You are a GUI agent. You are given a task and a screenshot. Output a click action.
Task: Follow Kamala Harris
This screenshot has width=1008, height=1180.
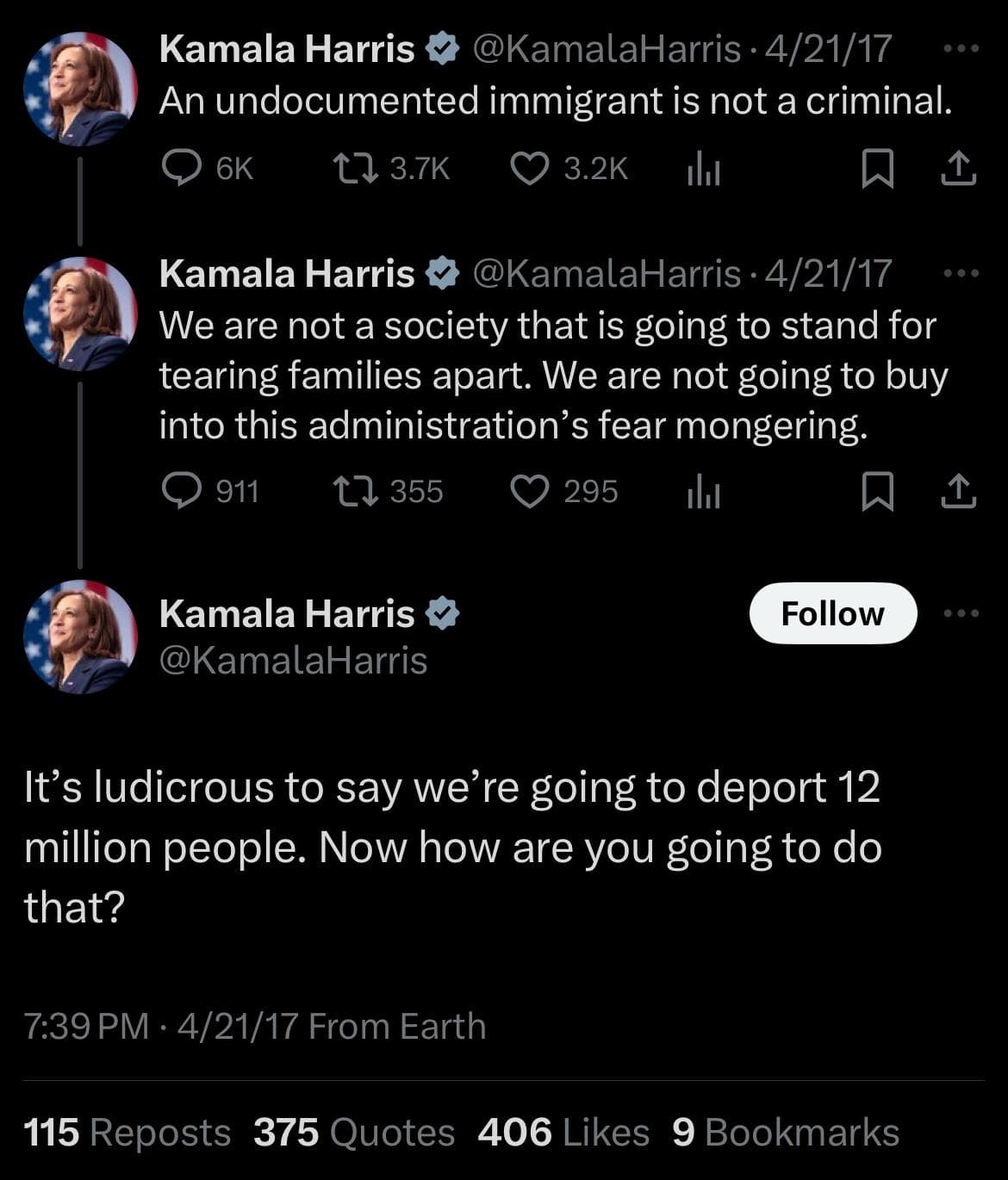point(832,613)
